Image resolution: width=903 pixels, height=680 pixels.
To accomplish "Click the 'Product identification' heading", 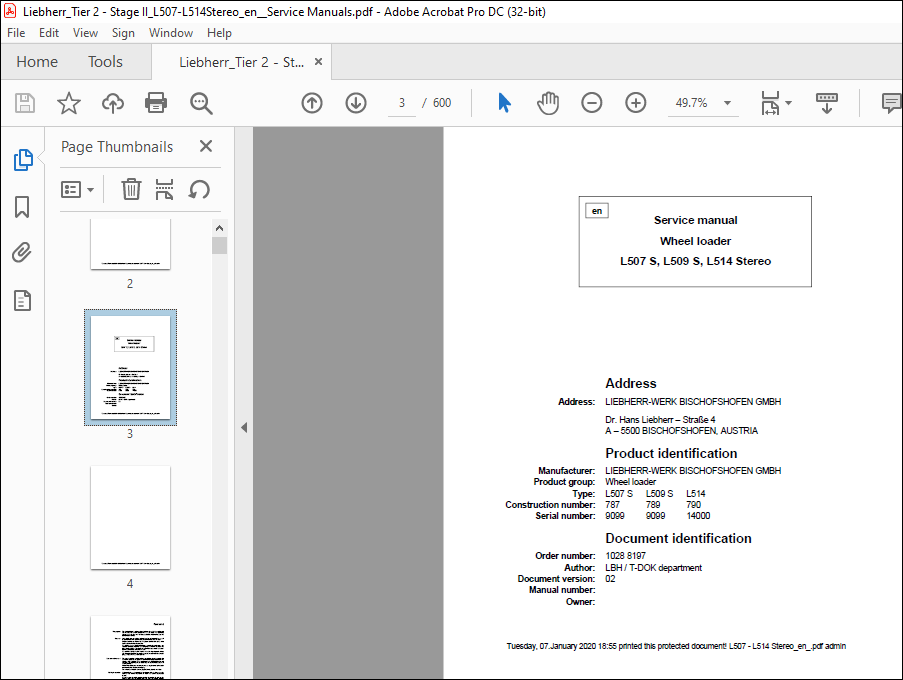I will coord(671,453).
